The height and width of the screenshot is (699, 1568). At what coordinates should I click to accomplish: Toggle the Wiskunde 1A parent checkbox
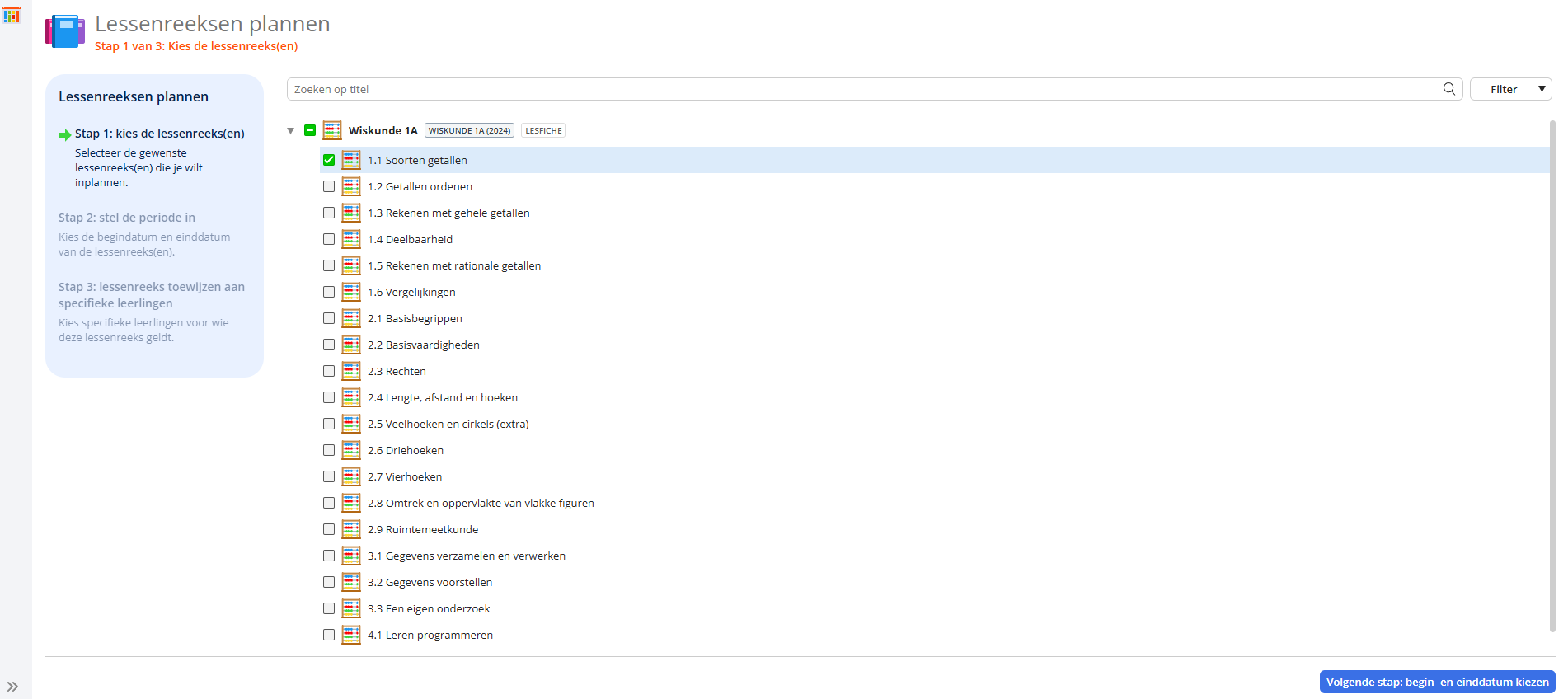click(x=310, y=130)
